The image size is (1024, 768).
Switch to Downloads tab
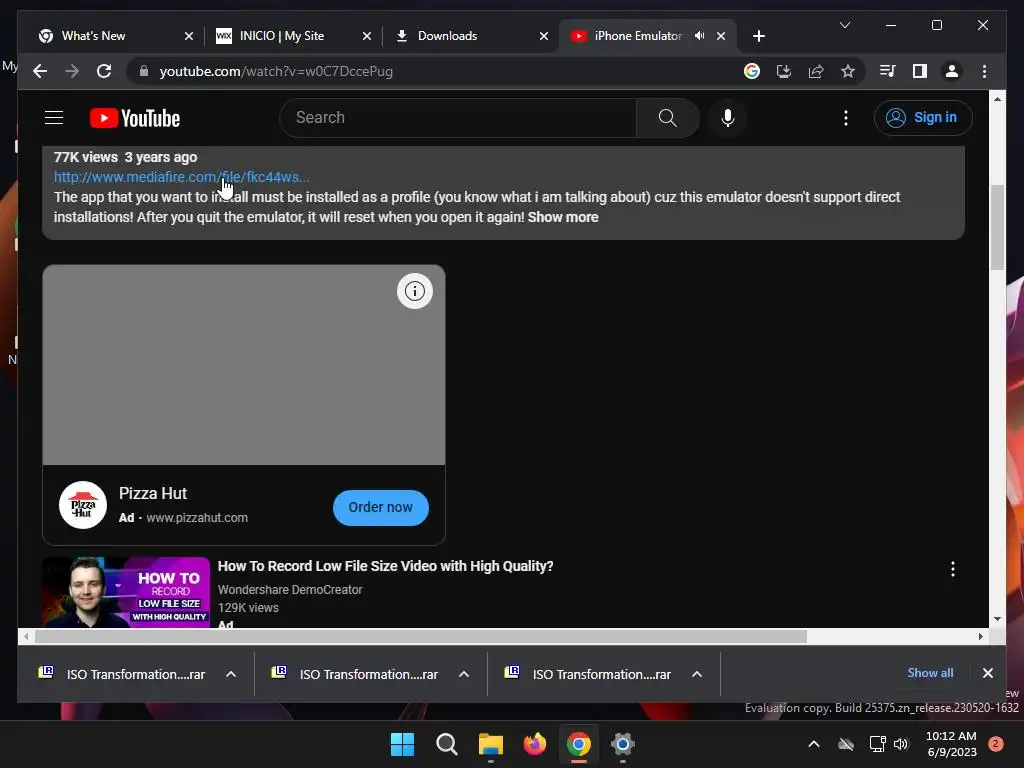point(447,36)
